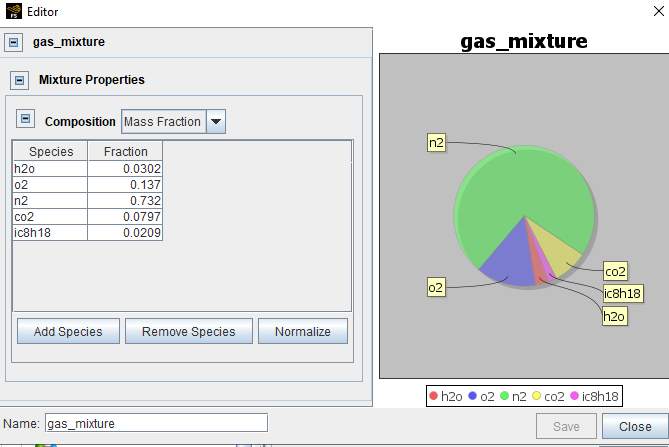
Task: Click the Normalize button
Action: pyautogui.click(x=303, y=331)
